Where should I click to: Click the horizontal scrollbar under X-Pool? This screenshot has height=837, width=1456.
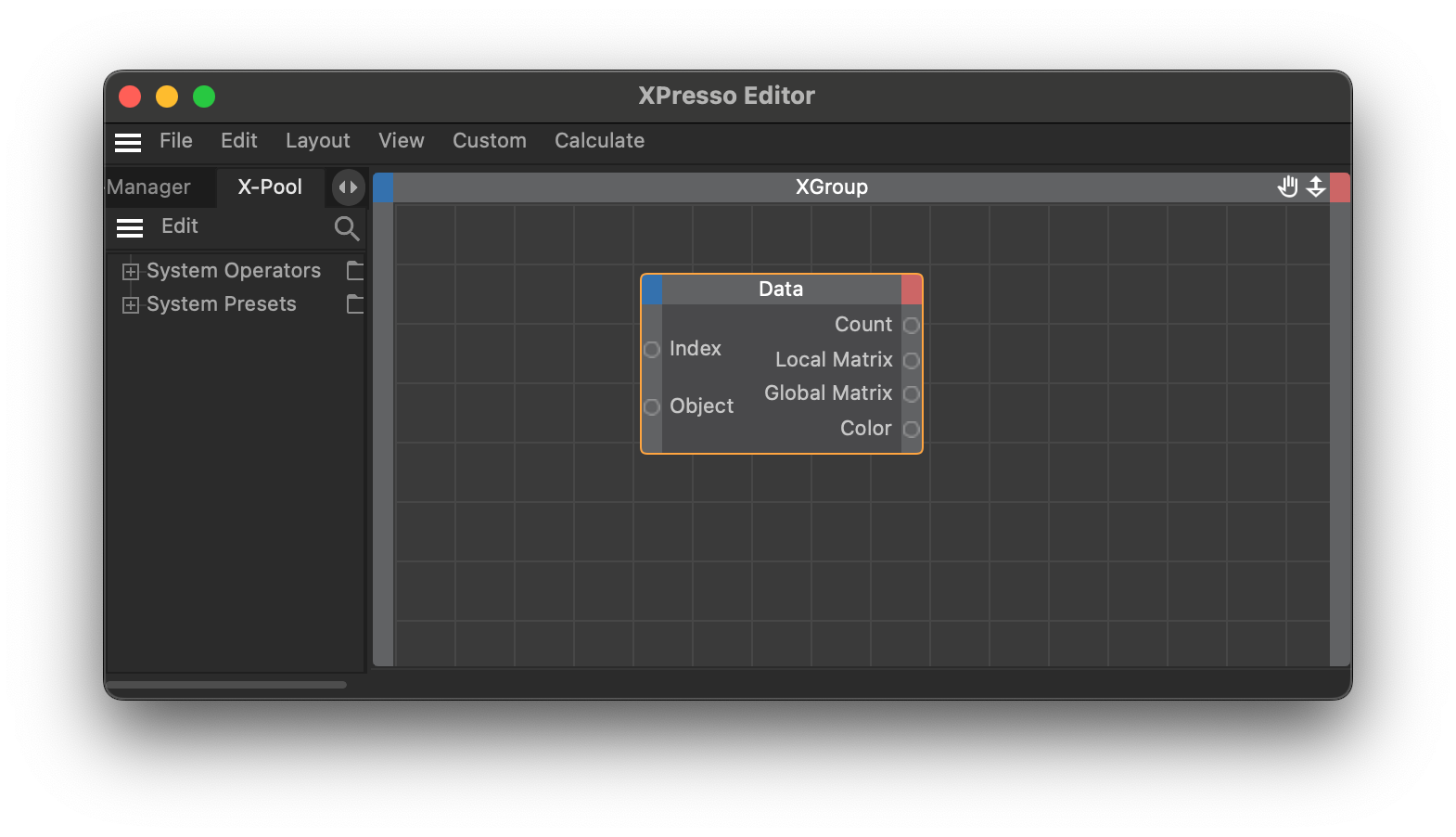[226, 685]
